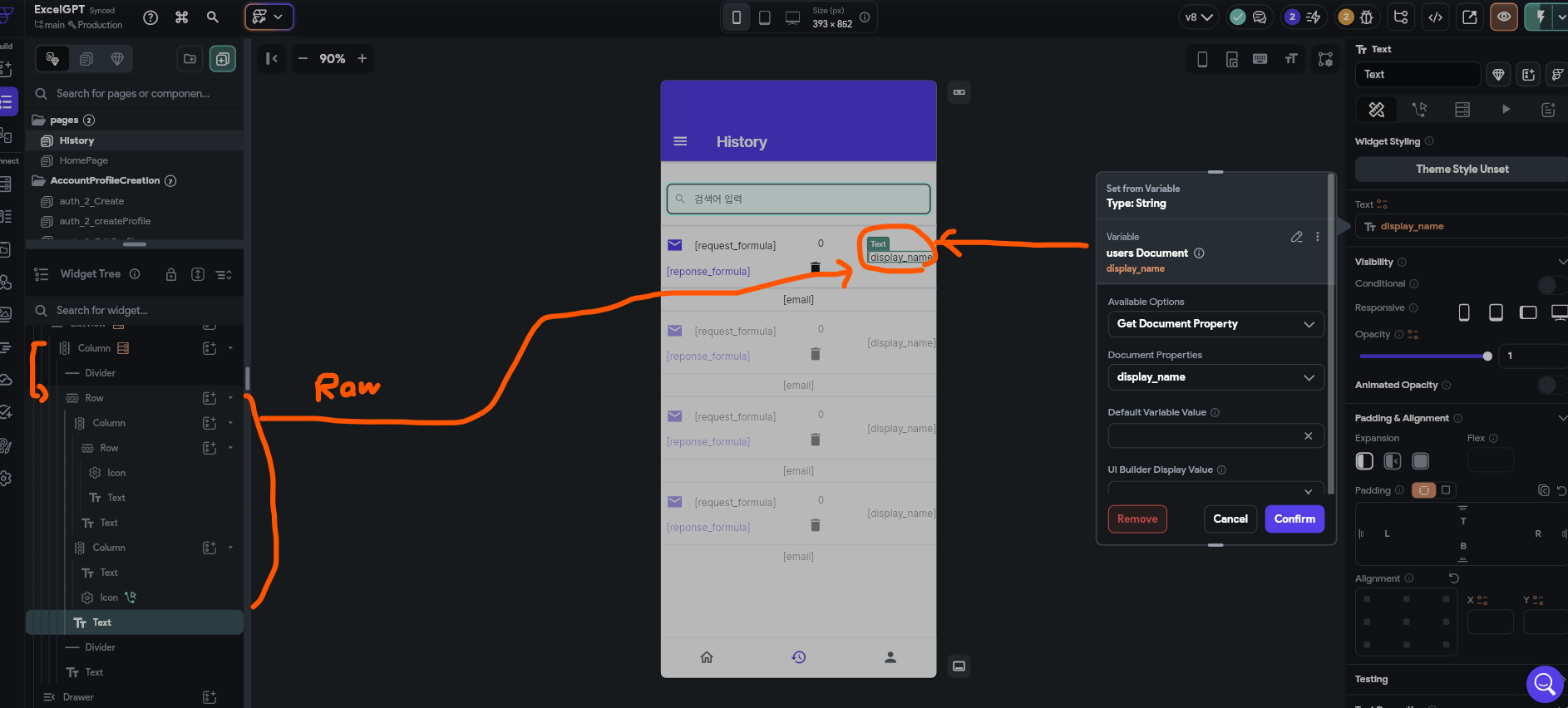The image size is (1568, 708).
Task: Open the comments chat bubble icon
Action: pyautogui.click(x=1260, y=17)
